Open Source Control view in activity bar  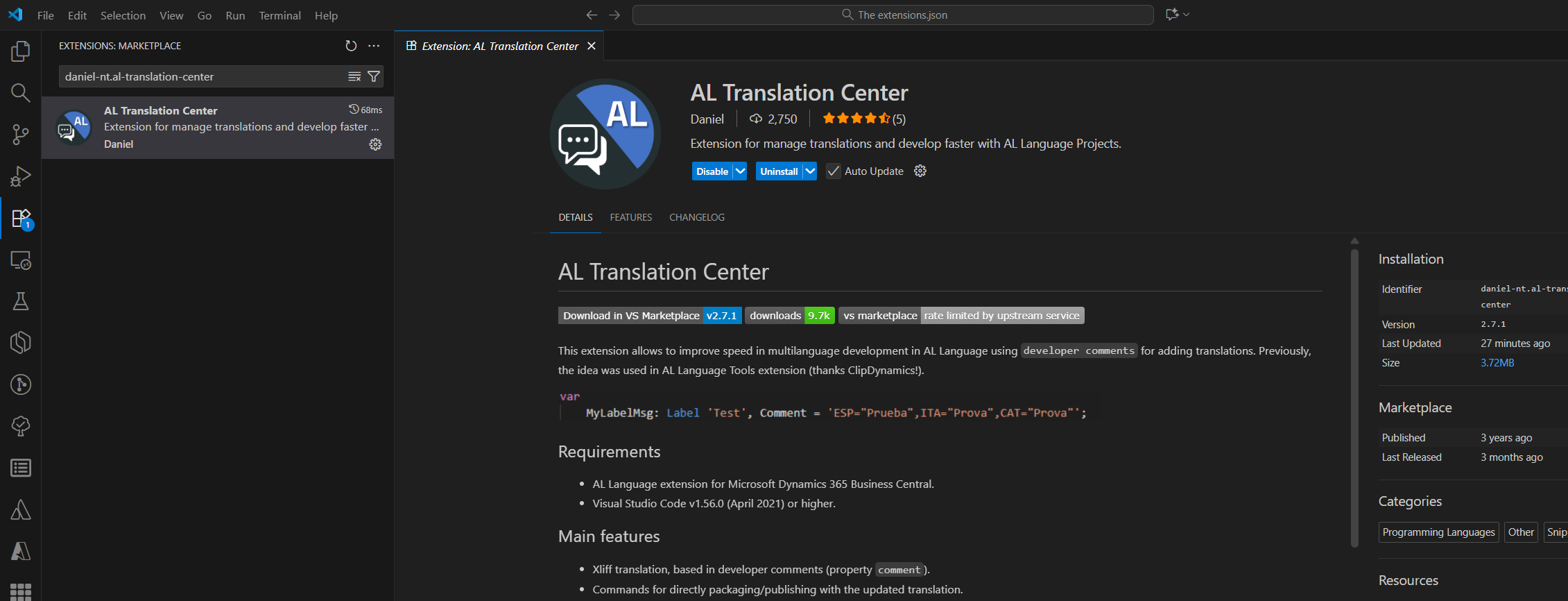(21, 135)
